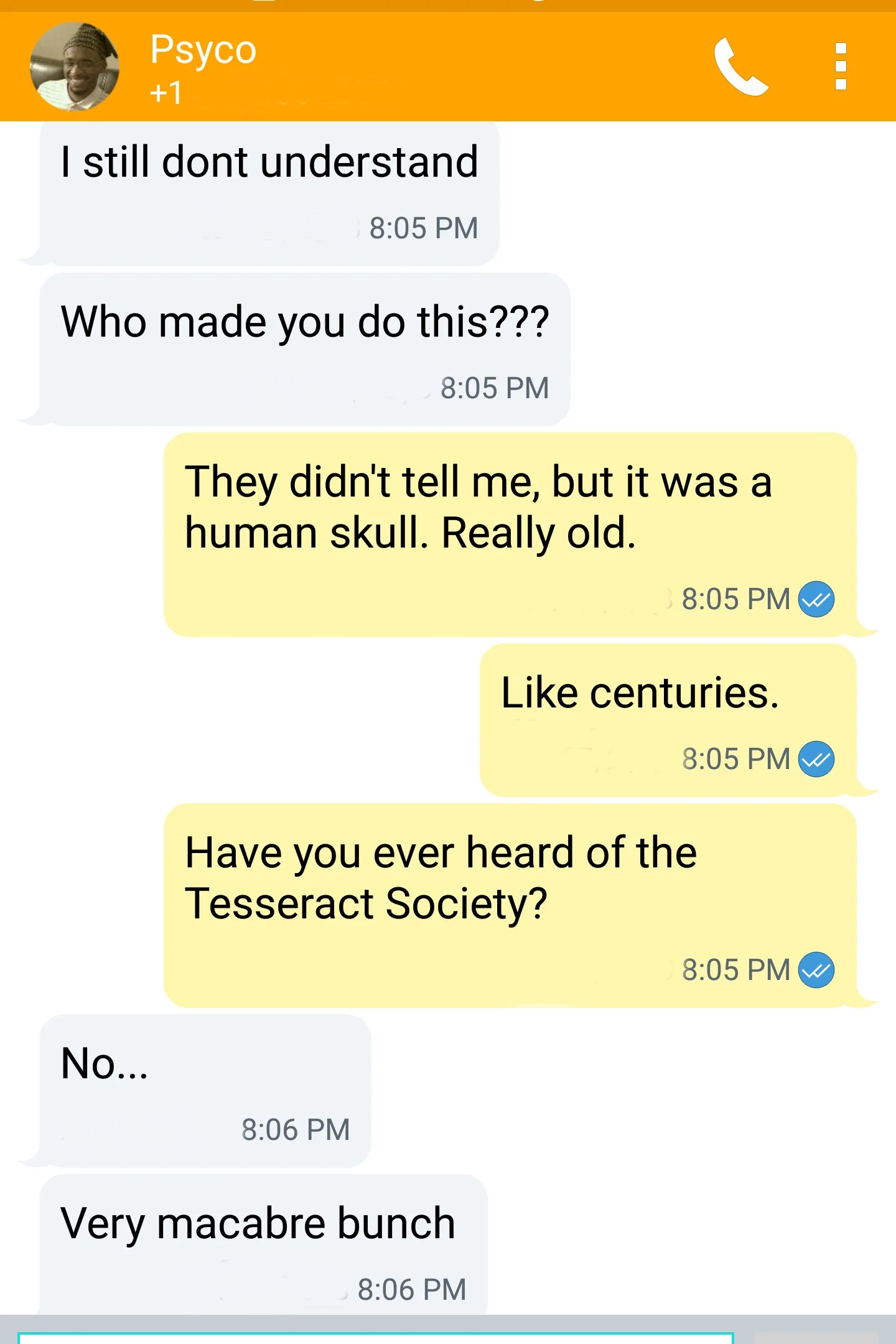This screenshot has width=896, height=1344.
Task: Tap the +1 phone number subtitle
Action: click(166, 93)
